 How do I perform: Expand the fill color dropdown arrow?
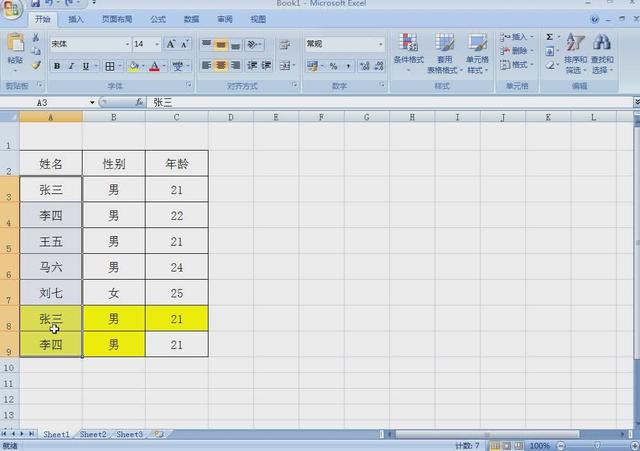[143, 66]
